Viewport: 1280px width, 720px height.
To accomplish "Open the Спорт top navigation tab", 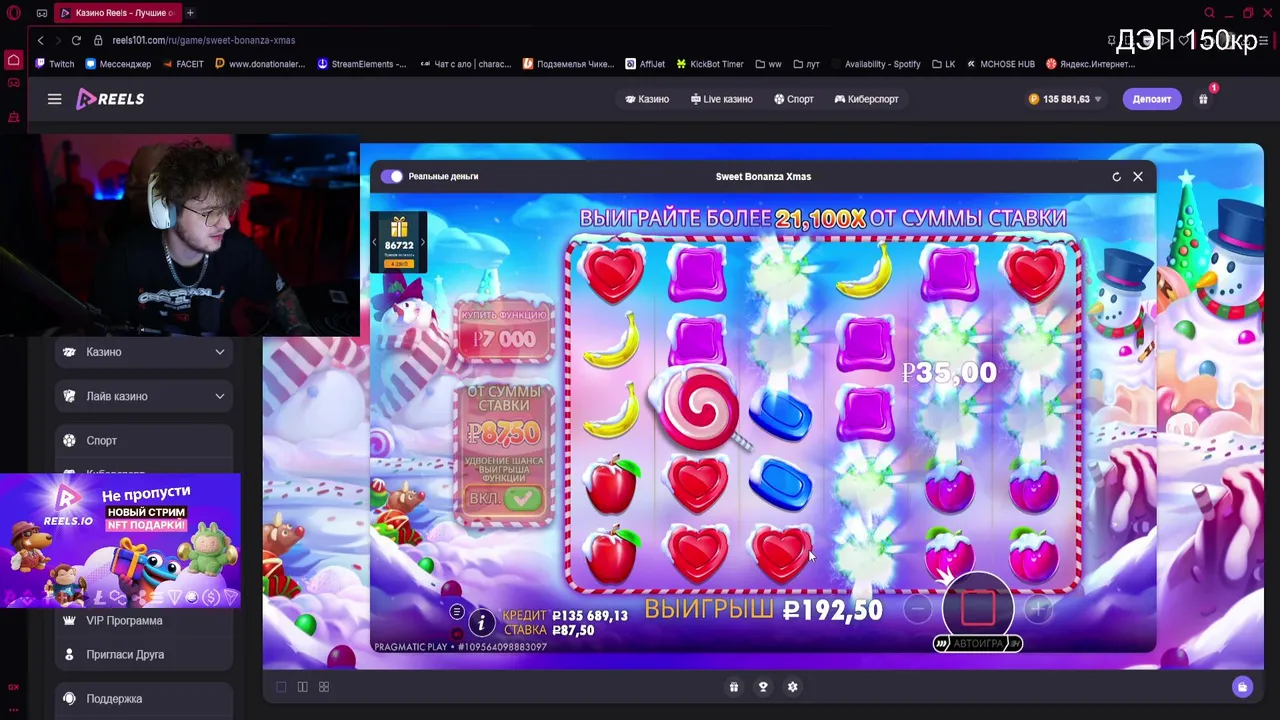I will [794, 99].
